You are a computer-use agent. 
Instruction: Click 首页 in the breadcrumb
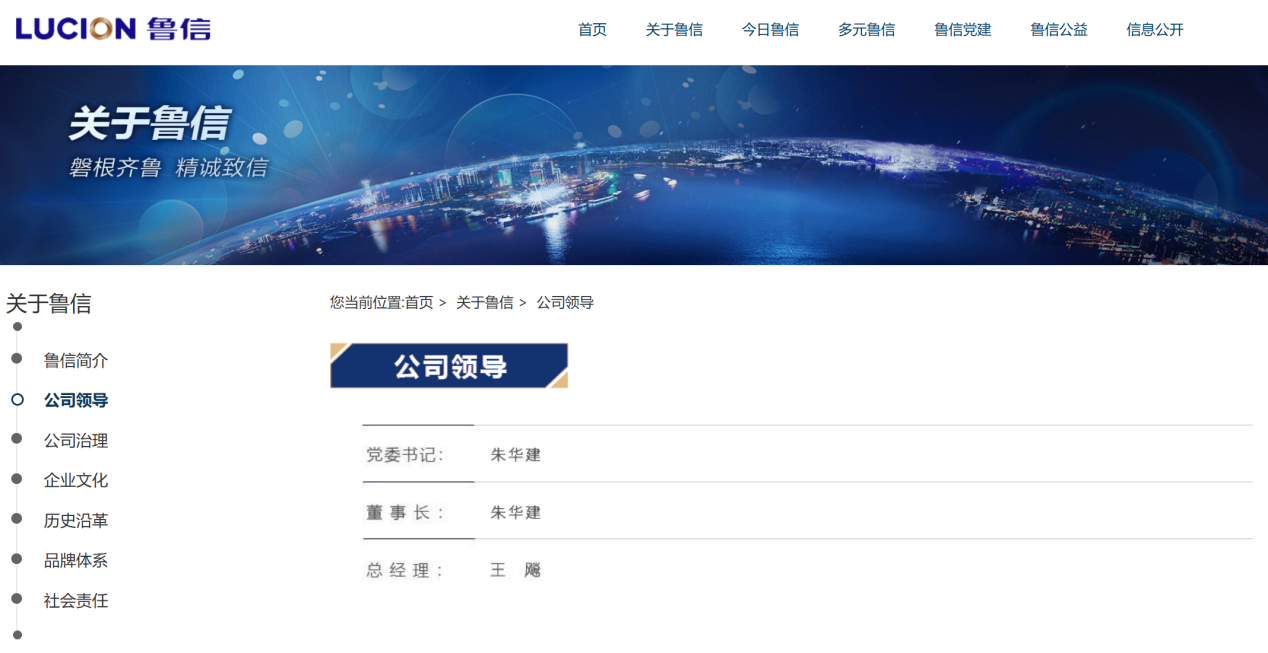[419, 302]
